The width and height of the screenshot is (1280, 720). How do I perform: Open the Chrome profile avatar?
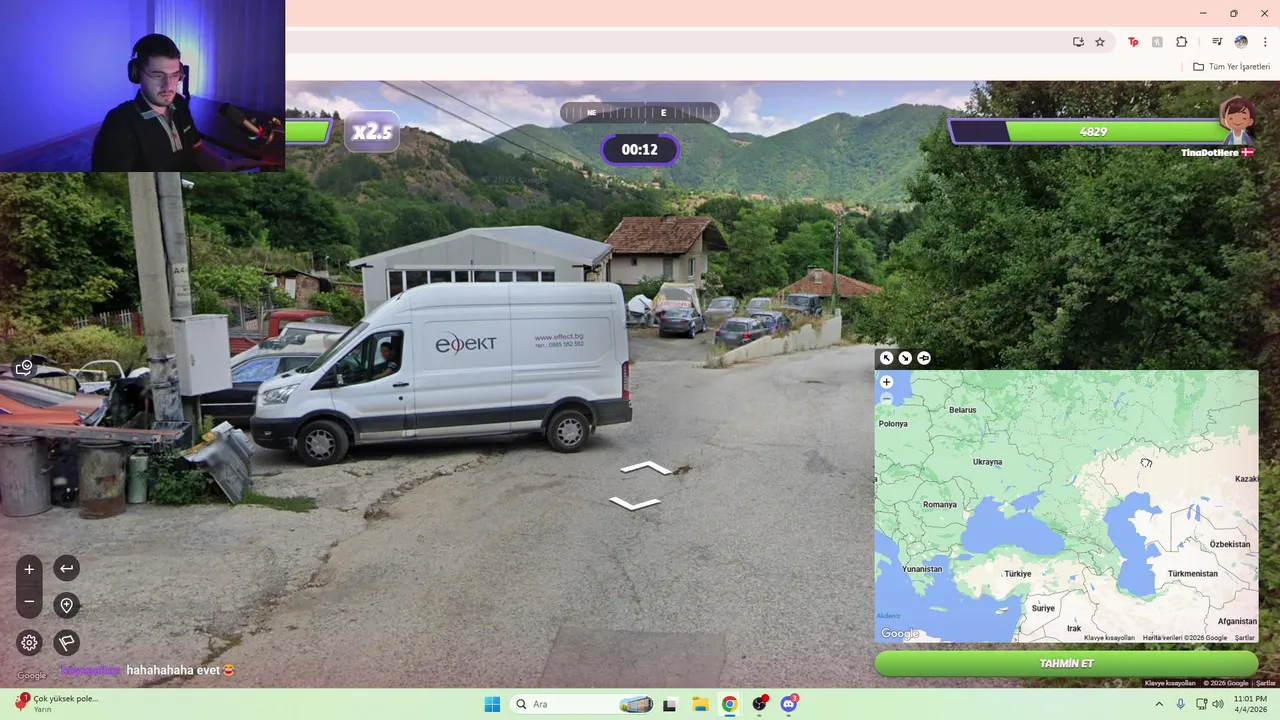pos(1241,42)
